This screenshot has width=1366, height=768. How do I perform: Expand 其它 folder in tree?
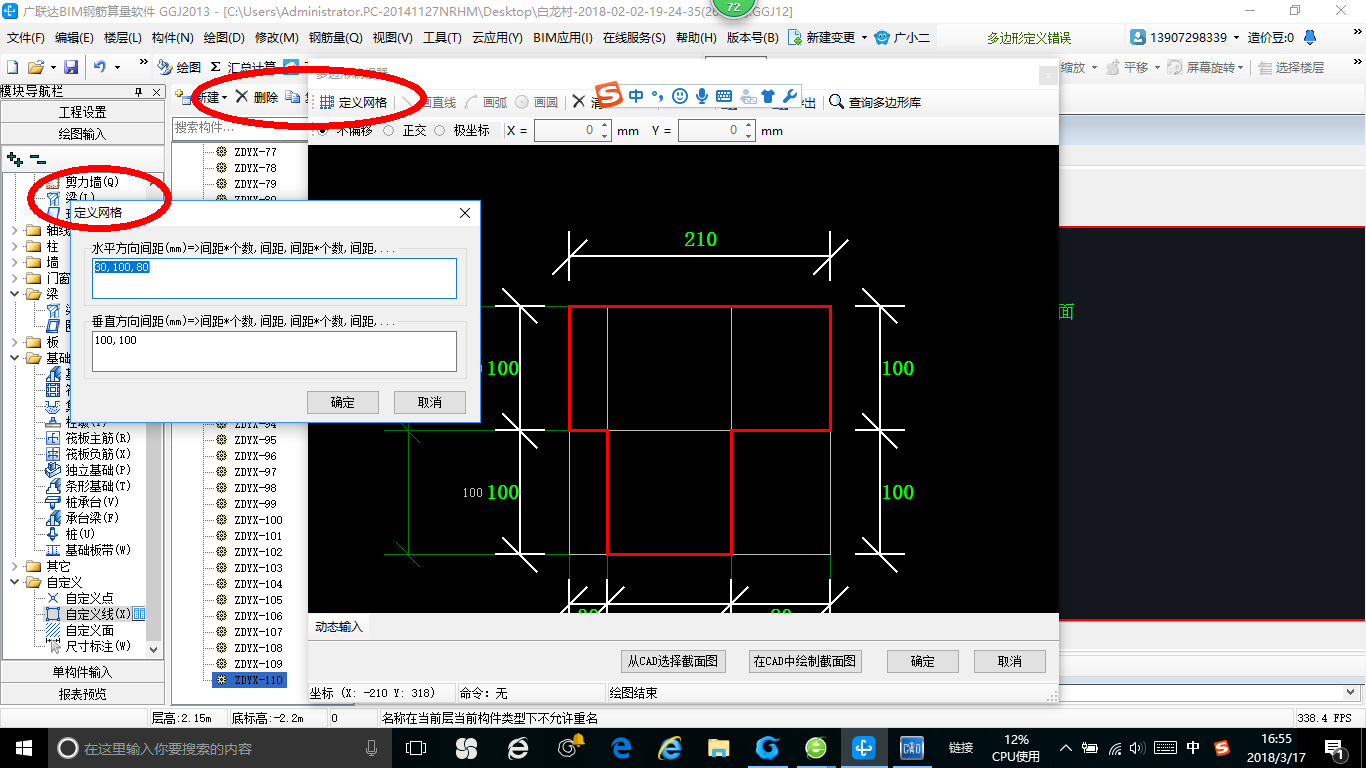pyautogui.click(x=14, y=566)
